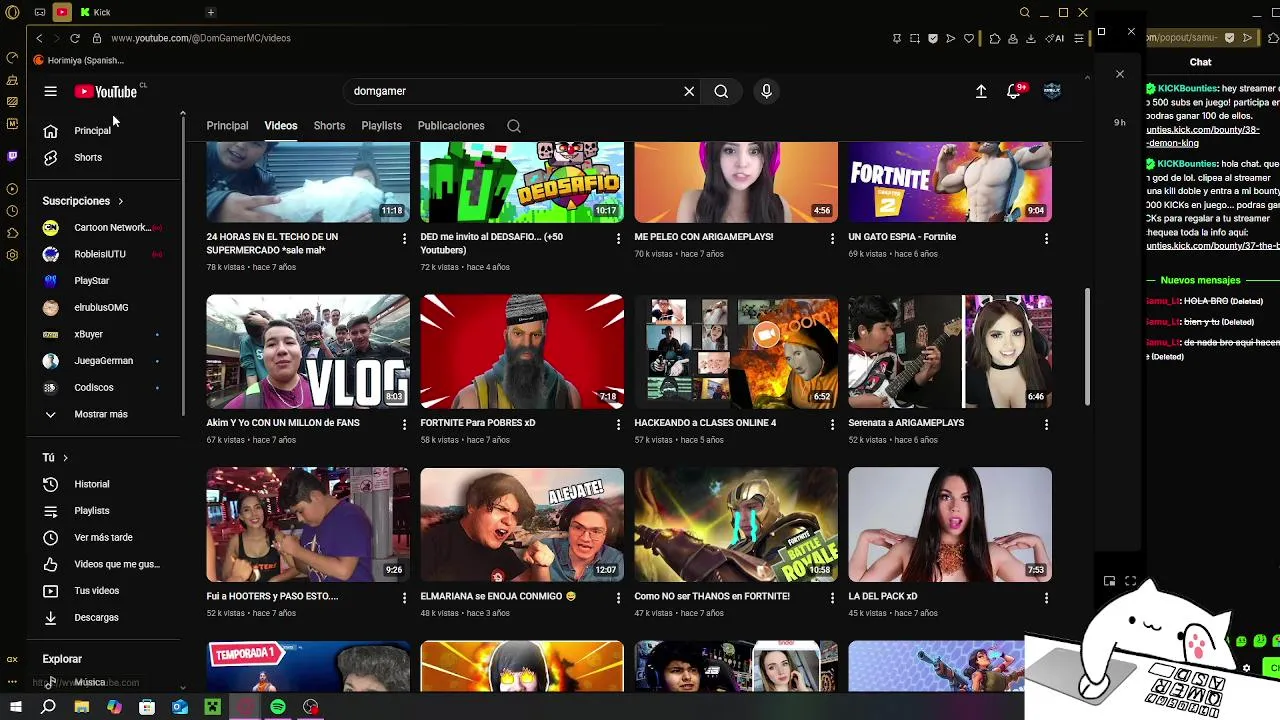Select the Videos channel tab
Viewport: 1280px width, 720px height.
pyautogui.click(x=281, y=126)
